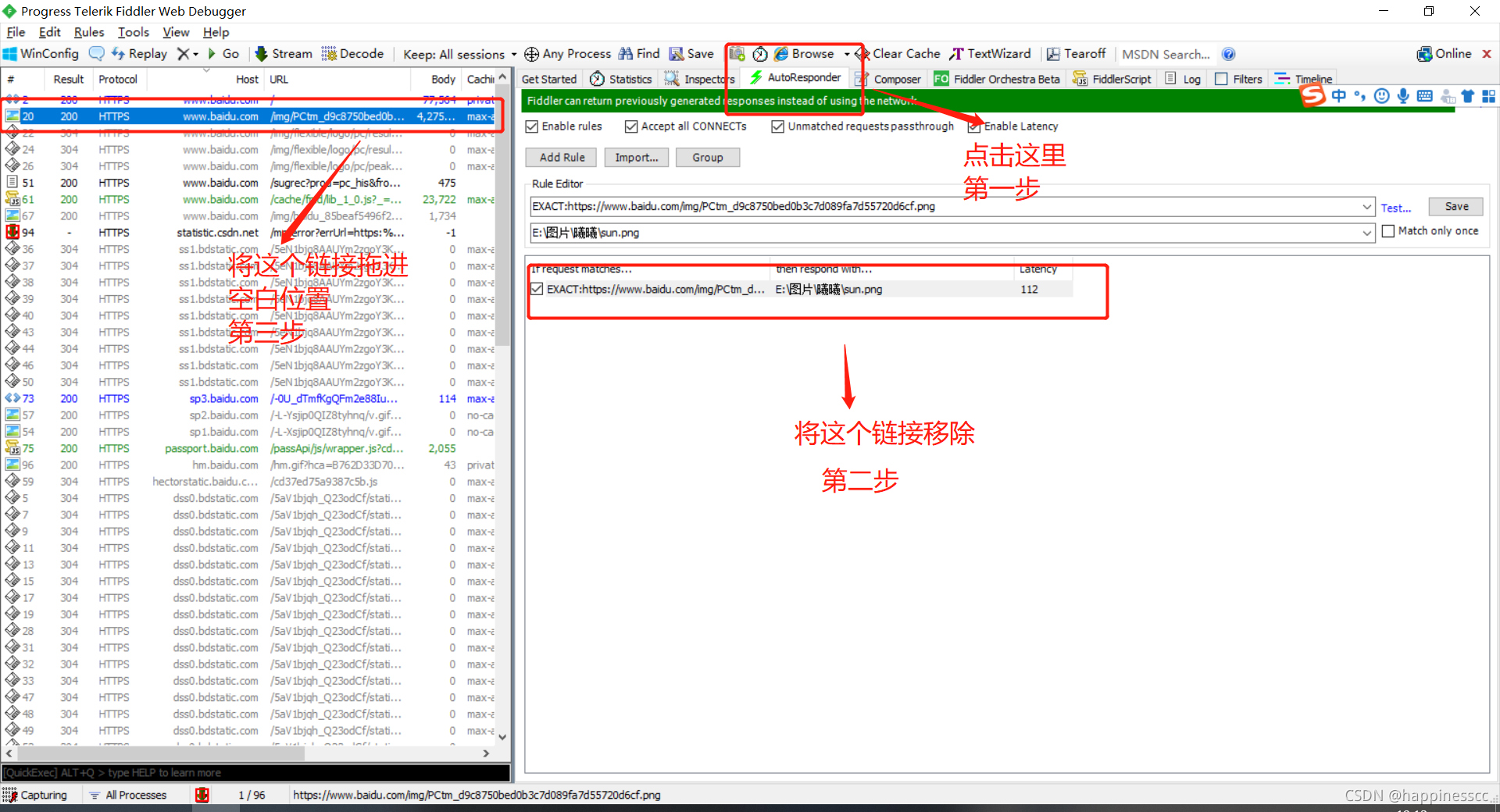Open Fiddler Orchestra Beta tab
This screenshot has width=1500, height=812.
coord(997,79)
